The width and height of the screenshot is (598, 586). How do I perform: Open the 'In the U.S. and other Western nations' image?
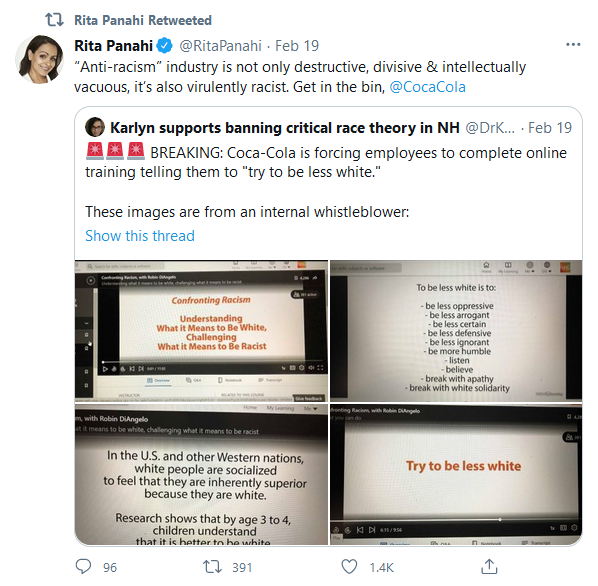coord(201,475)
